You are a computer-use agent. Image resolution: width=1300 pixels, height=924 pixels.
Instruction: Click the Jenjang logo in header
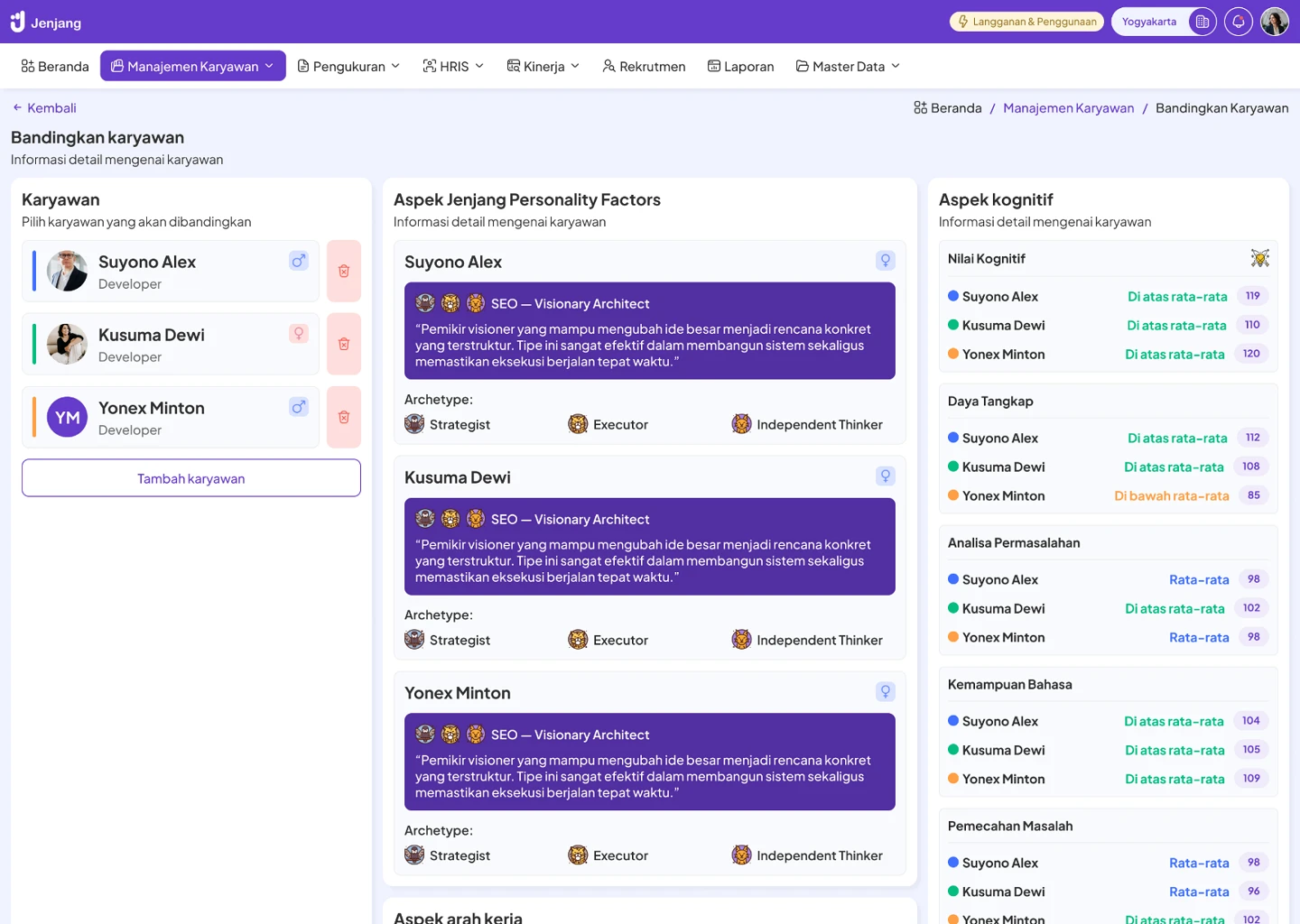click(x=46, y=22)
